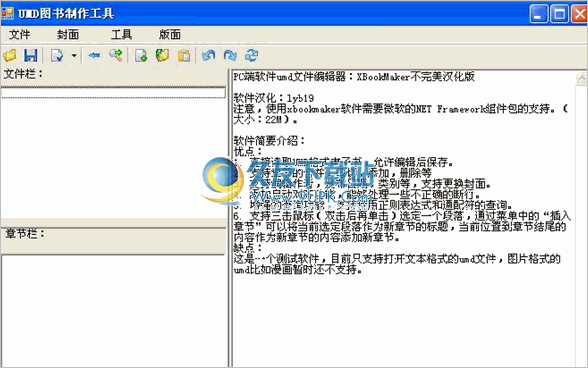The image size is (588, 368).
Task: Close the UMD图书制作工具 window
Action: tap(579, 14)
